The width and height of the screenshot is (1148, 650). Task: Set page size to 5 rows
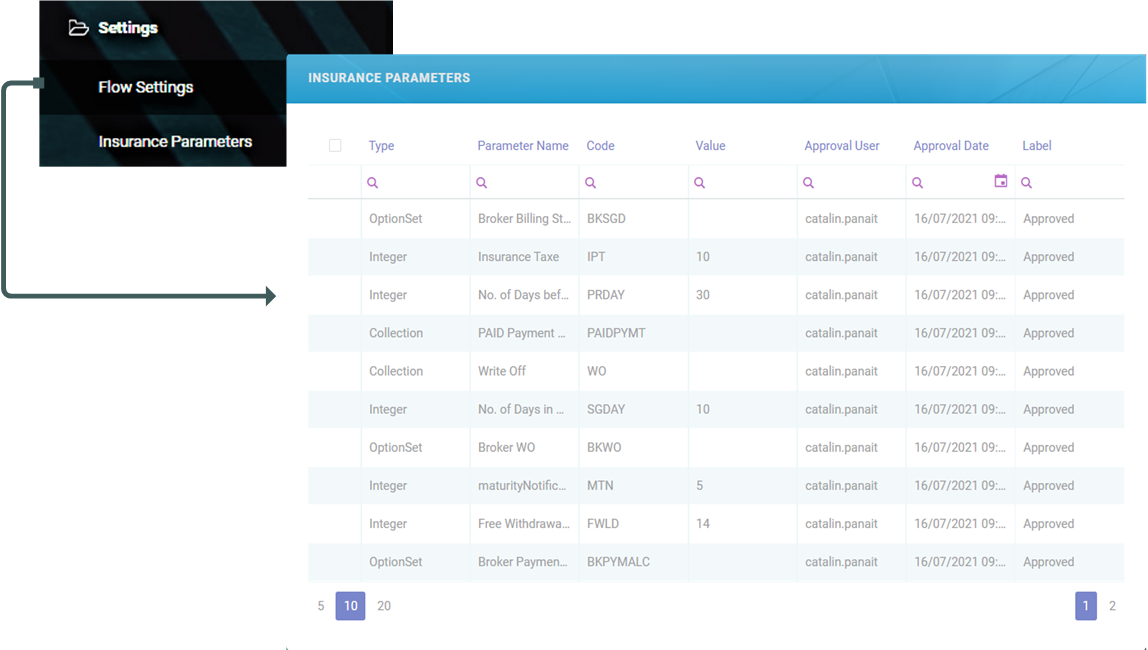point(321,606)
